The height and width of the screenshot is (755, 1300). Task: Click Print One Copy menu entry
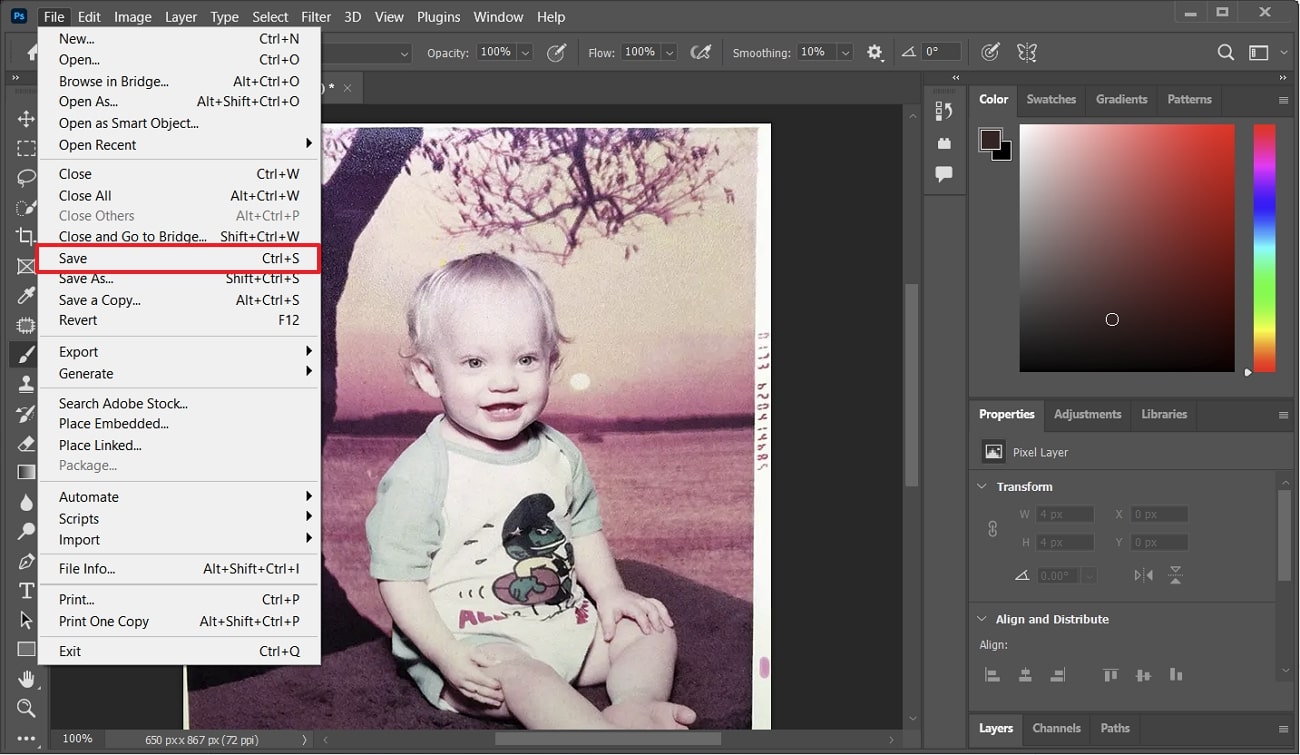(104, 622)
